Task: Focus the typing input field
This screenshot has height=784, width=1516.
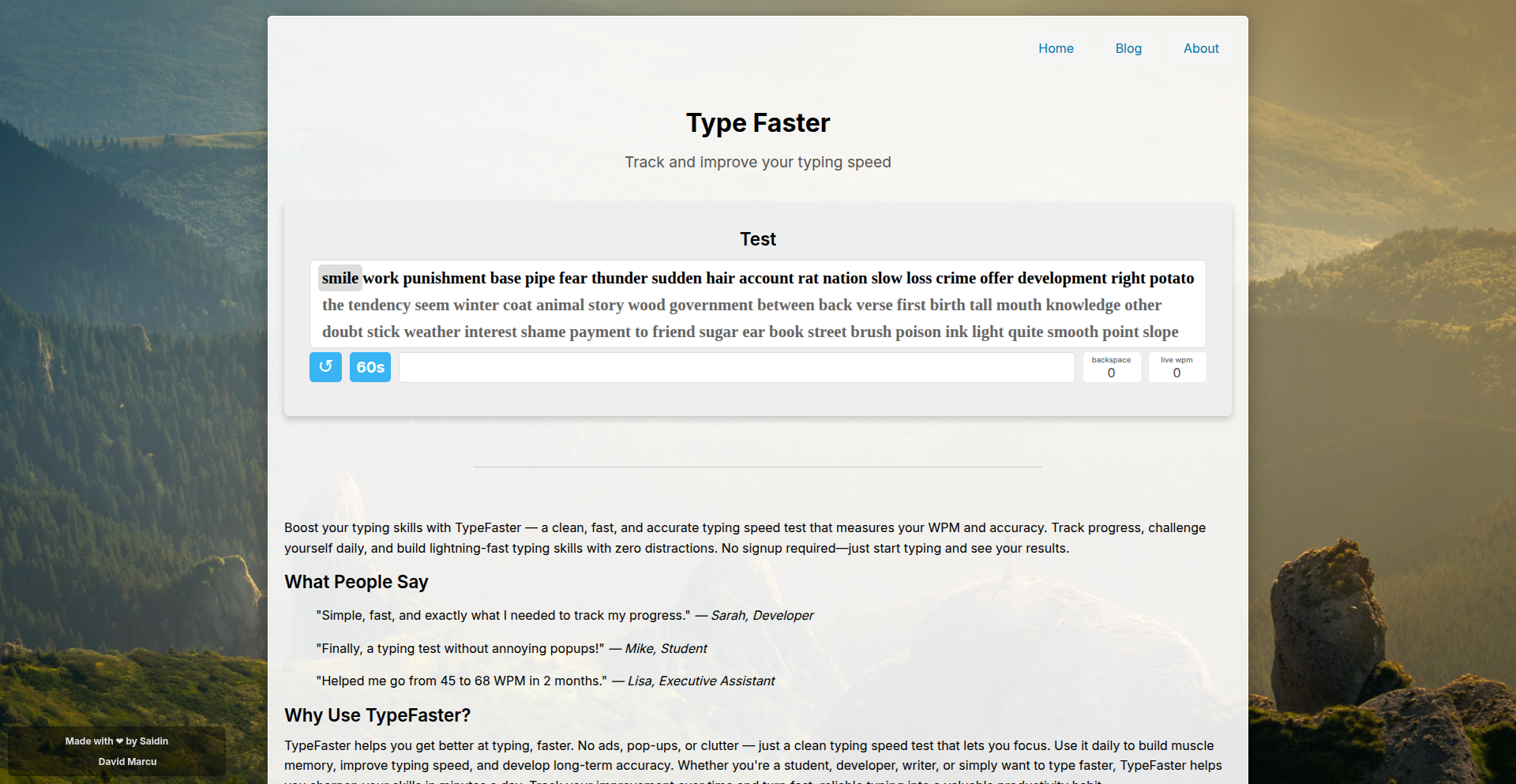Action: 737,367
